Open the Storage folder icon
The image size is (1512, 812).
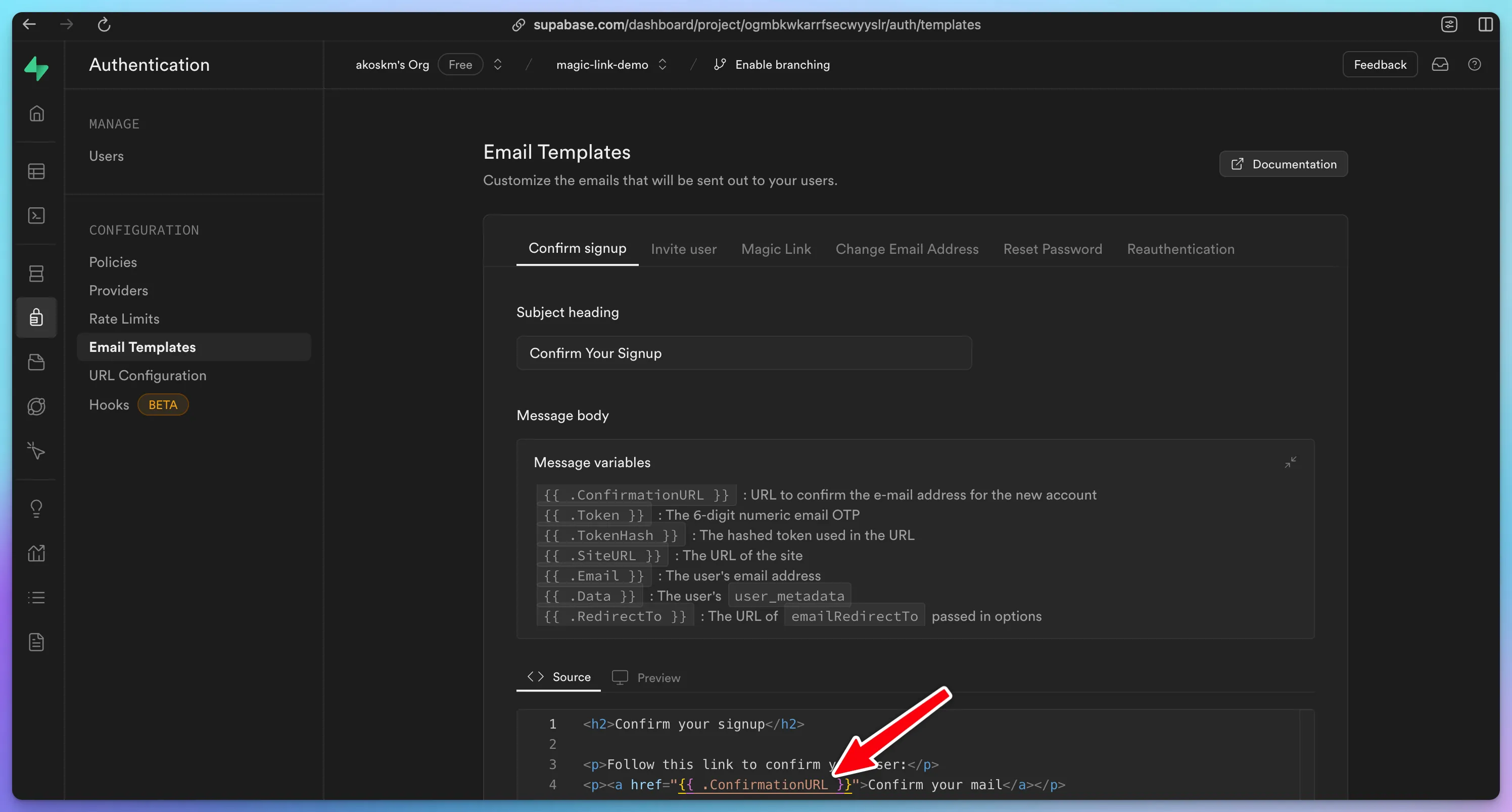coord(36,362)
